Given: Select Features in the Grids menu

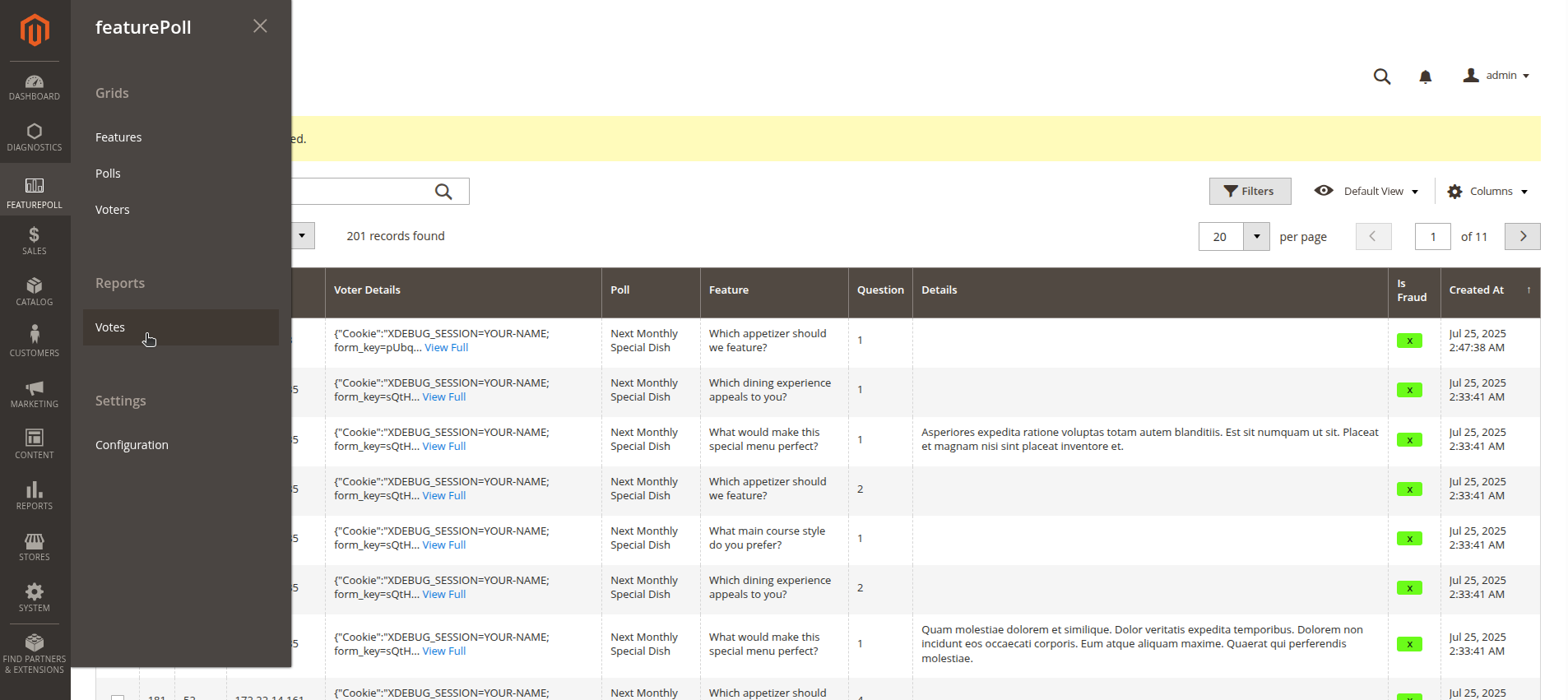Looking at the screenshot, I should (118, 137).
